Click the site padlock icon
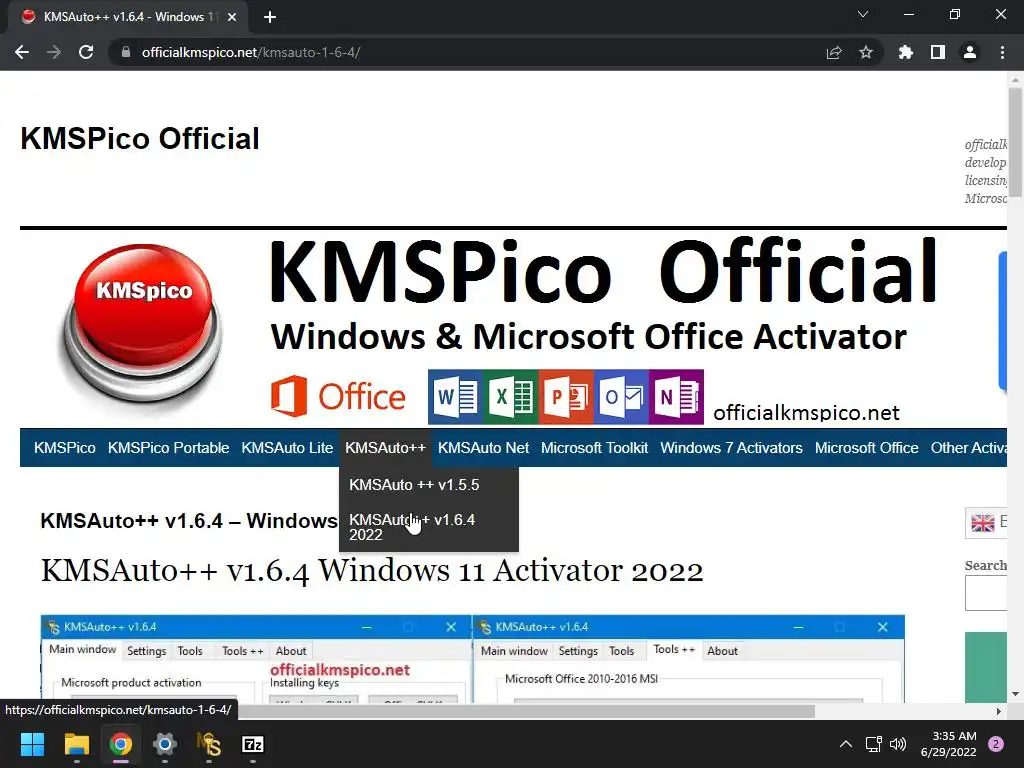Screen dimensions: 1024x768 tap(126, 52)
